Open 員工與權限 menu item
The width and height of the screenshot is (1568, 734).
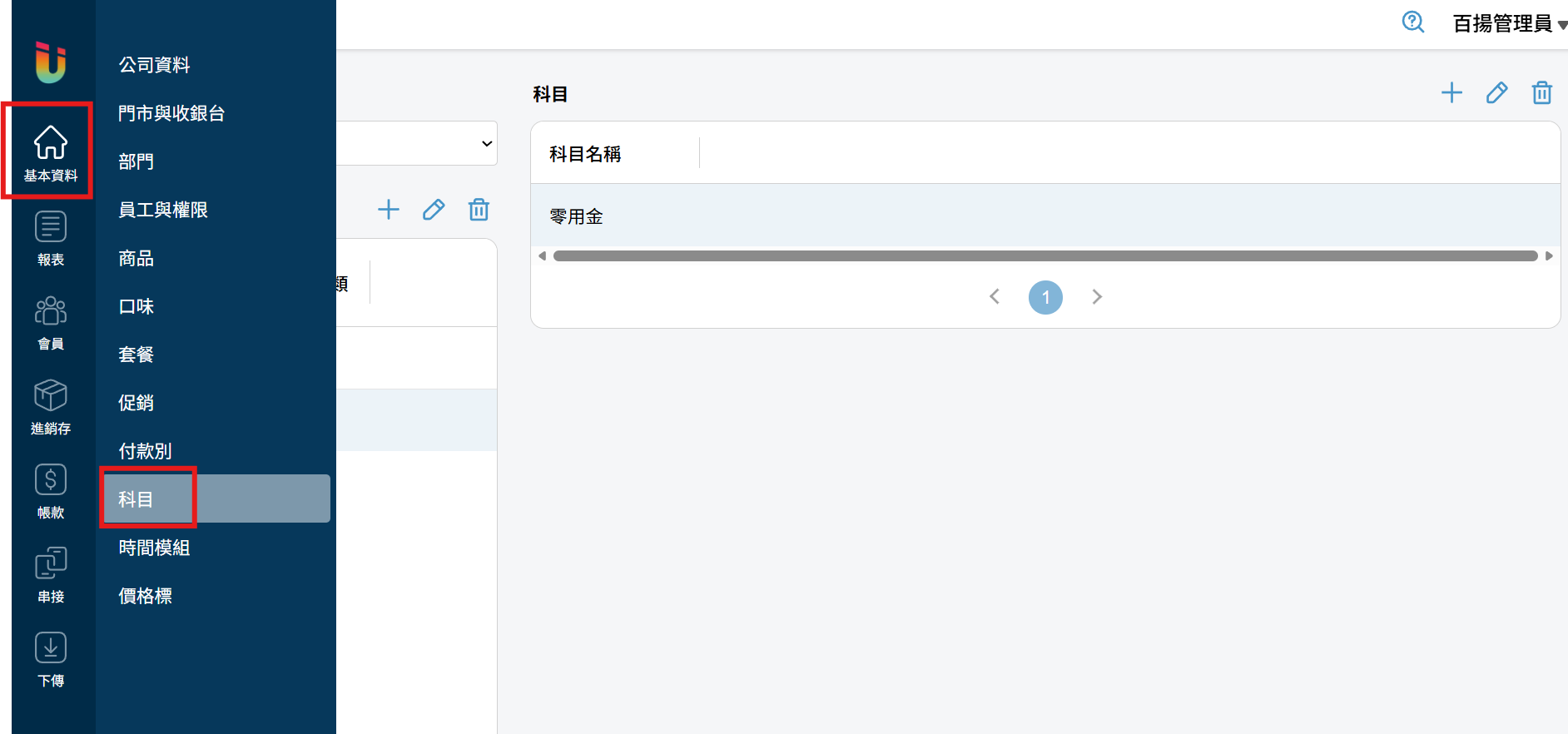pos(163,210)
